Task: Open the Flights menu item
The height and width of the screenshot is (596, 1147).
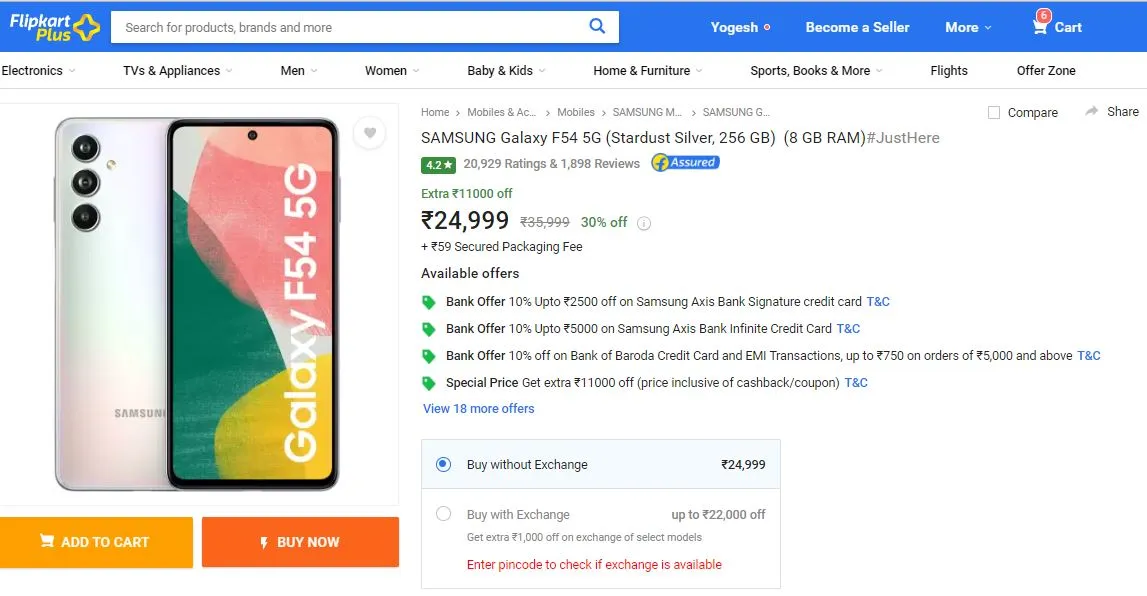Action: click(x=949, y=71)
